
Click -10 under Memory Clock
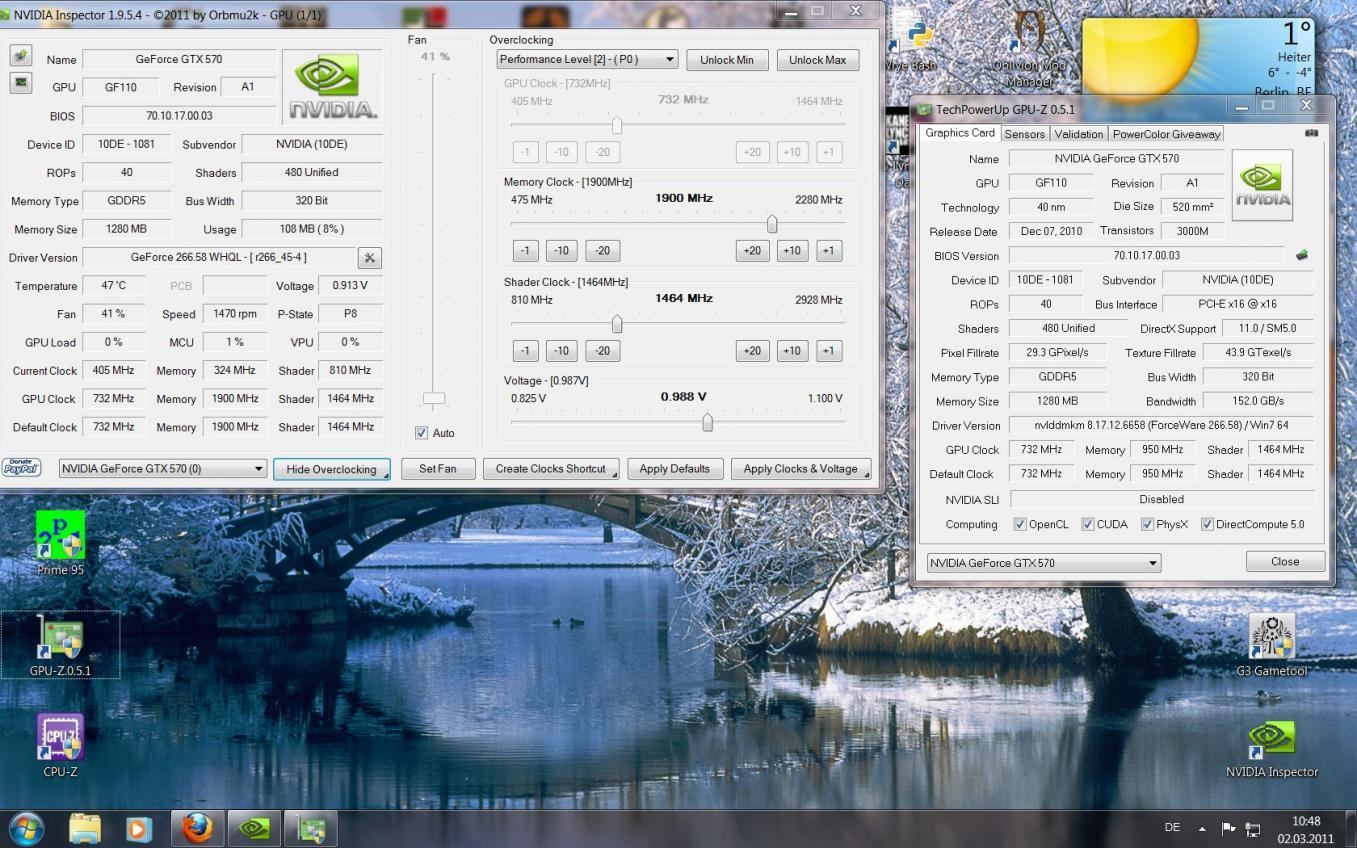pyautogui.click(x=561, y=251)
